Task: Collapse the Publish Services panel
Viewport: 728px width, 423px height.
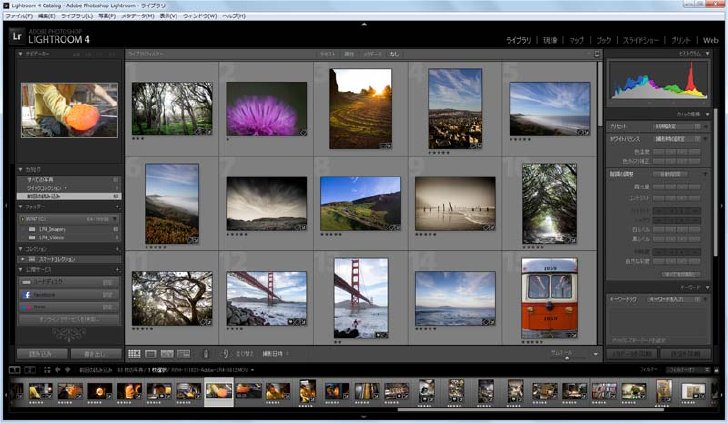Action: point(20,269)
